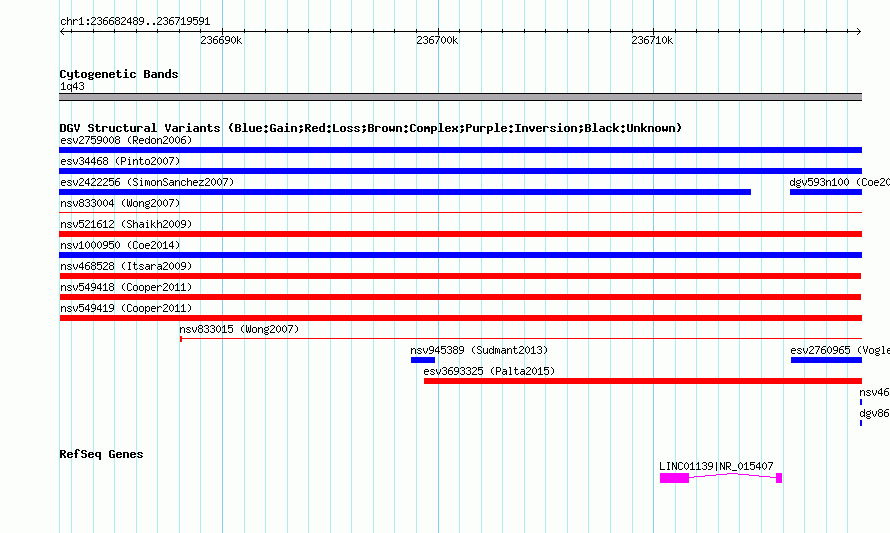This screenshot has height=533, width=890.
Task: Open variant esv2422256 (SimonSanchez2007) label
Action: 147,182
